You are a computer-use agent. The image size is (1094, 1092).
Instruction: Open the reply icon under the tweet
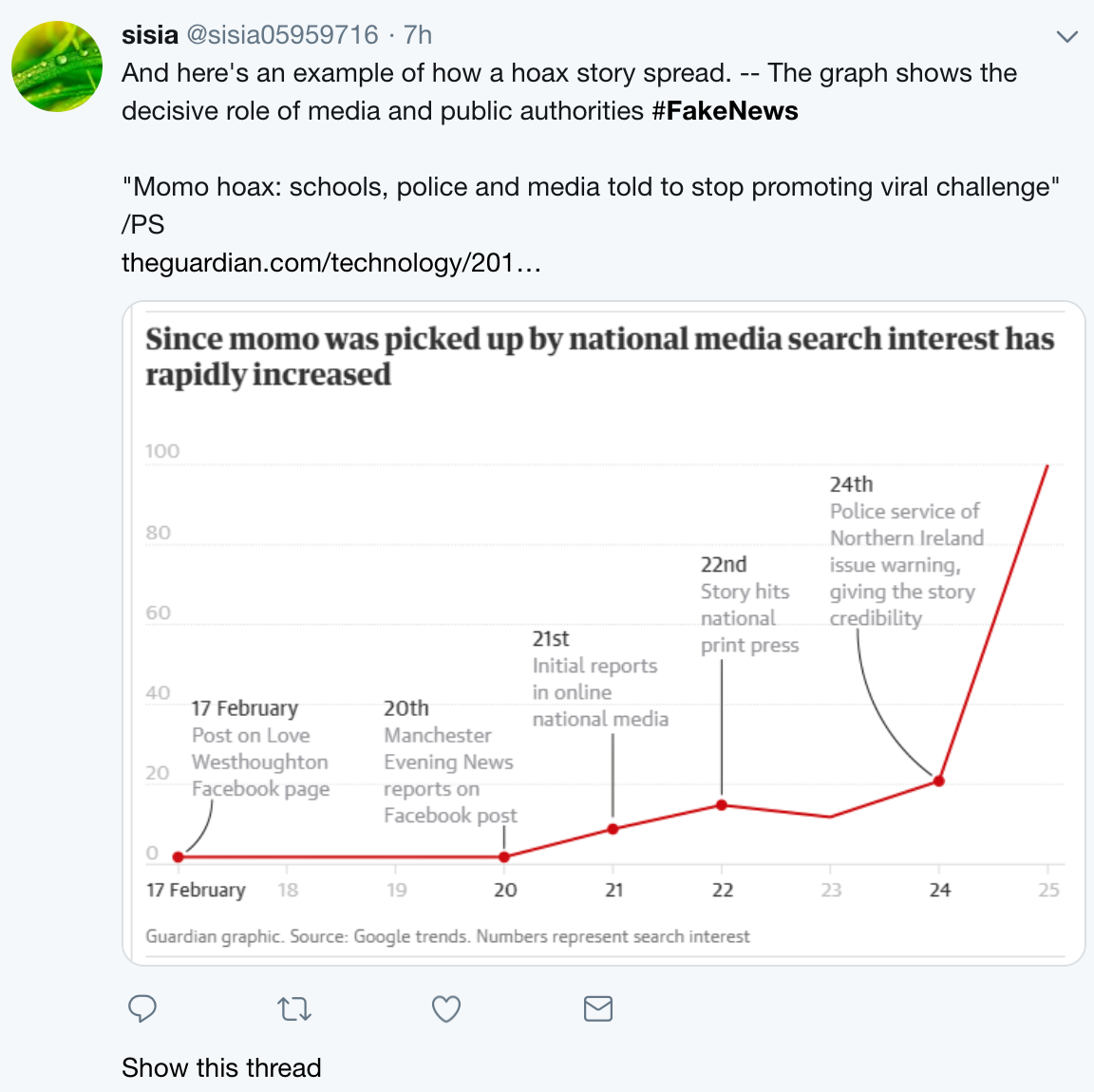coord(141,1009)
